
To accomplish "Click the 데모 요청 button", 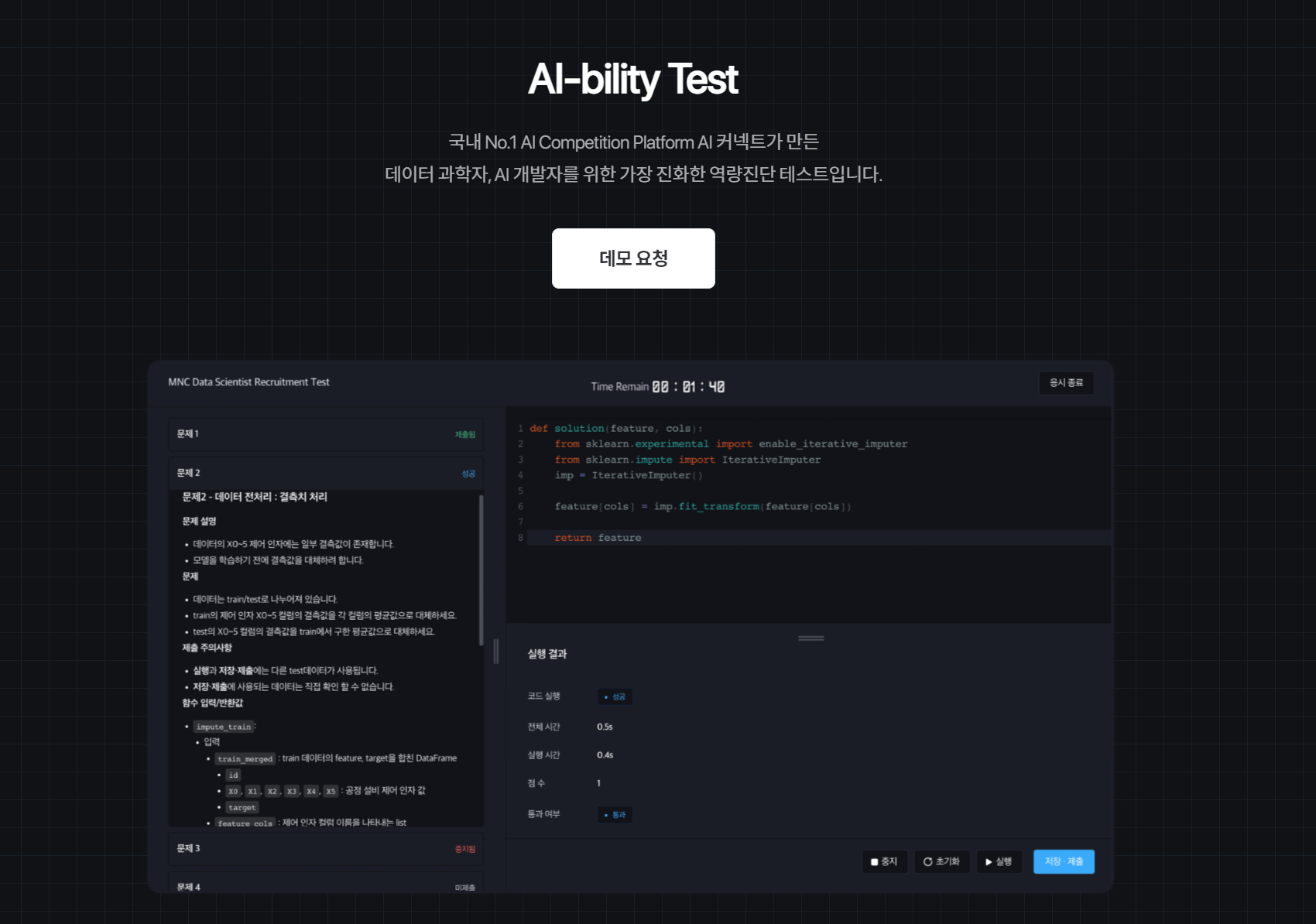I will click(x=633, y=258).
